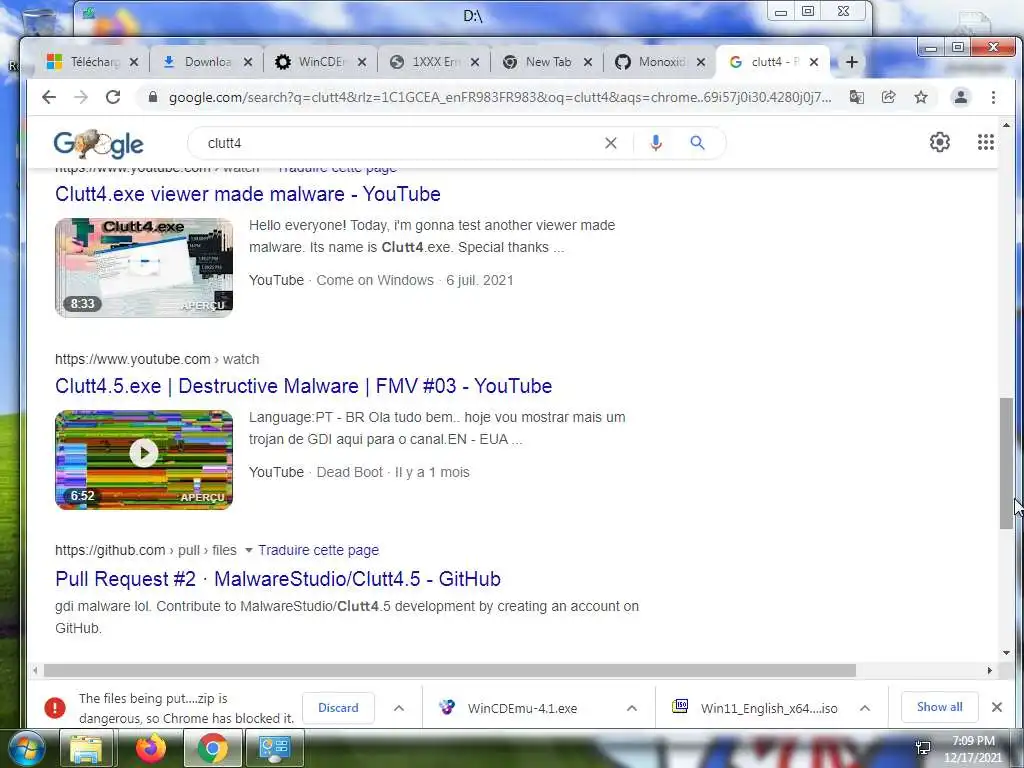The image size is (1024, 768).
Task: Bookmark this page with the star icon
Action: click(921, 97)
